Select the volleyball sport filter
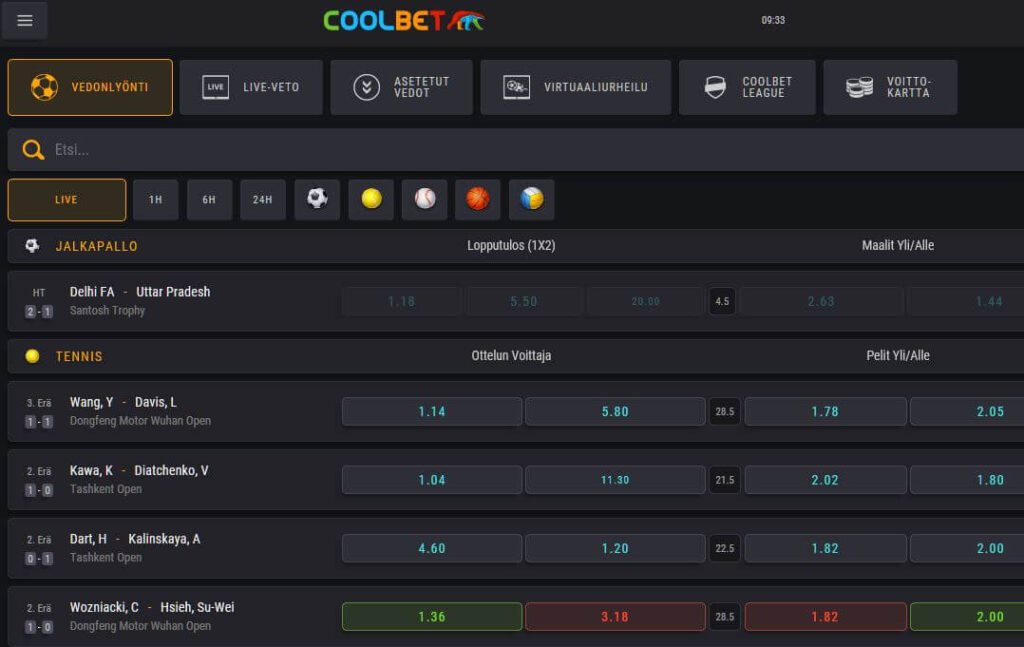This screenshot has height=647, width=1024. point(532,198)
